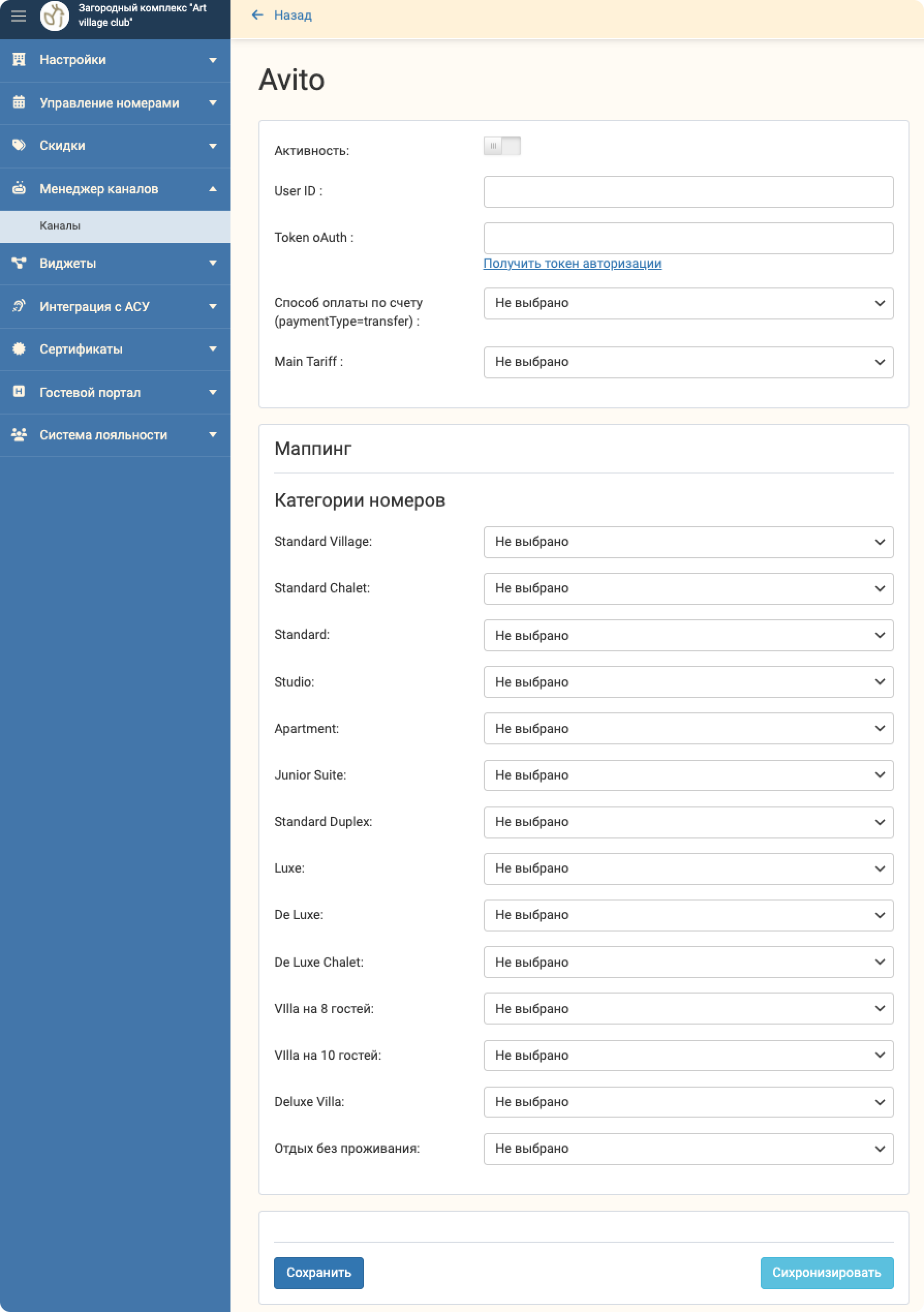Open the Система лояльности menu

pos(115,435)
